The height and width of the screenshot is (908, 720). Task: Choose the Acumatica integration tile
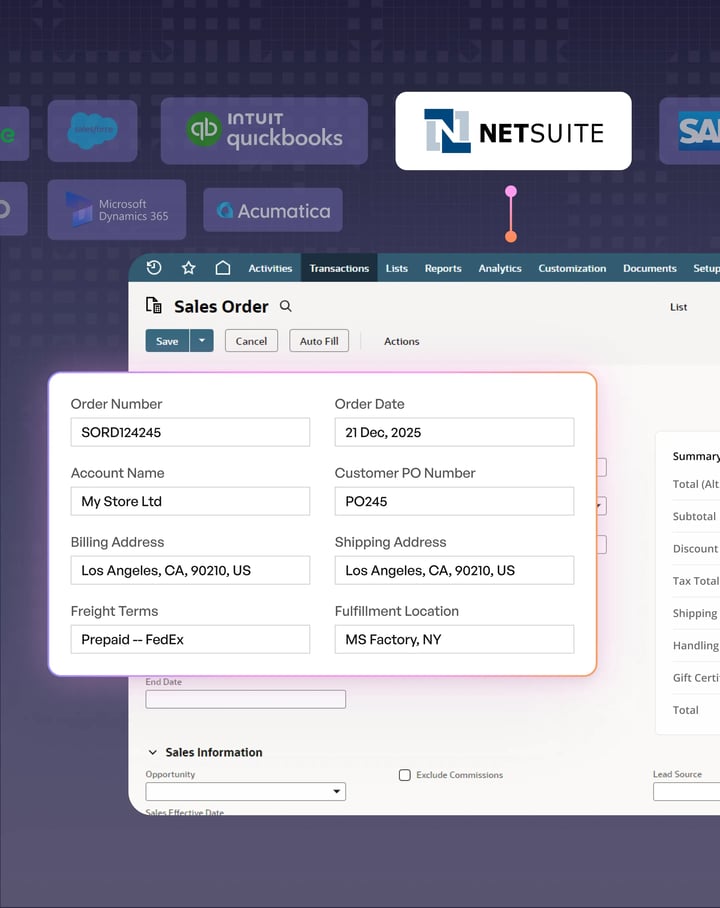click(273, 210)
